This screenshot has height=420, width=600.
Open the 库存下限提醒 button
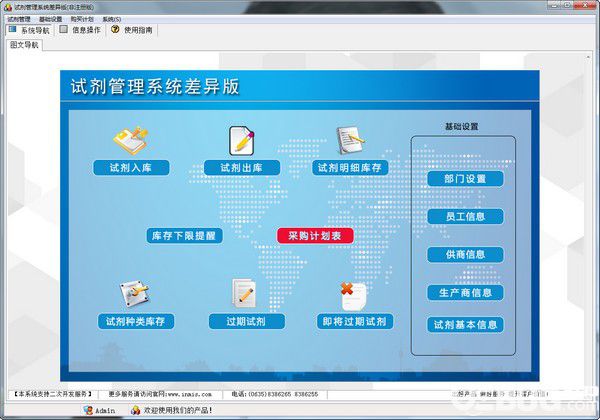[184, 236]
